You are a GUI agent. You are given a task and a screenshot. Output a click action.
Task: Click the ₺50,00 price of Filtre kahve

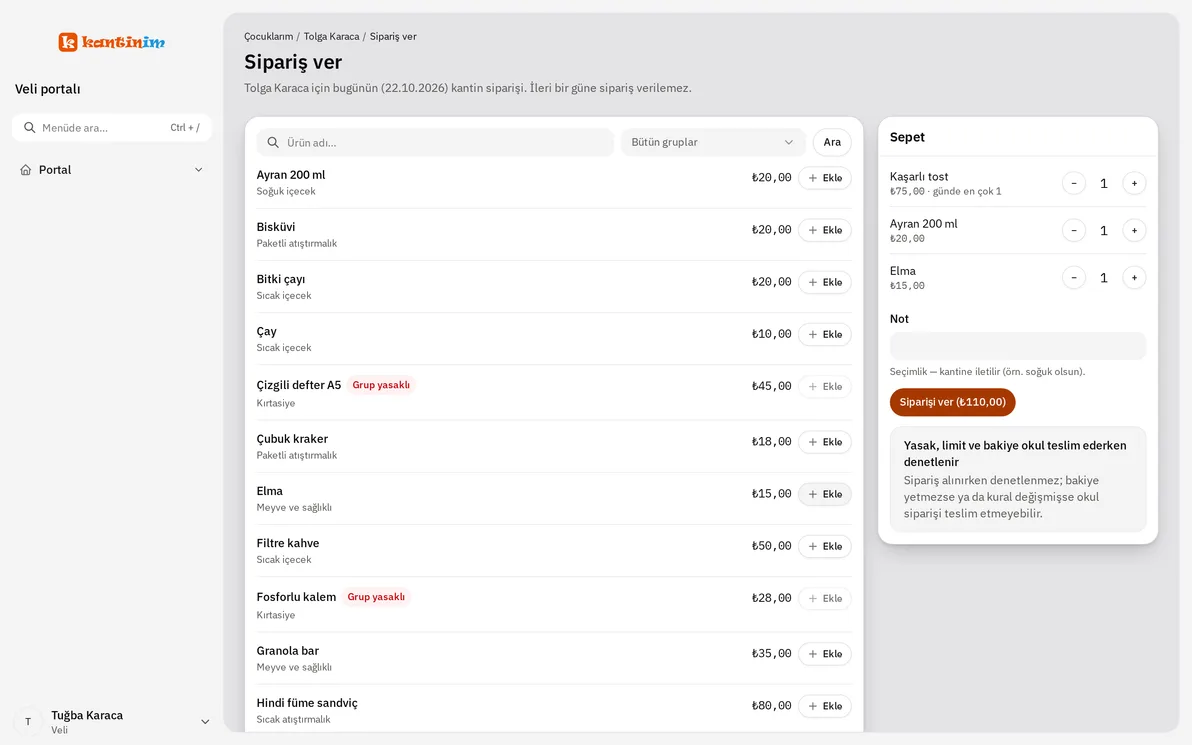(x=772, y=546)
